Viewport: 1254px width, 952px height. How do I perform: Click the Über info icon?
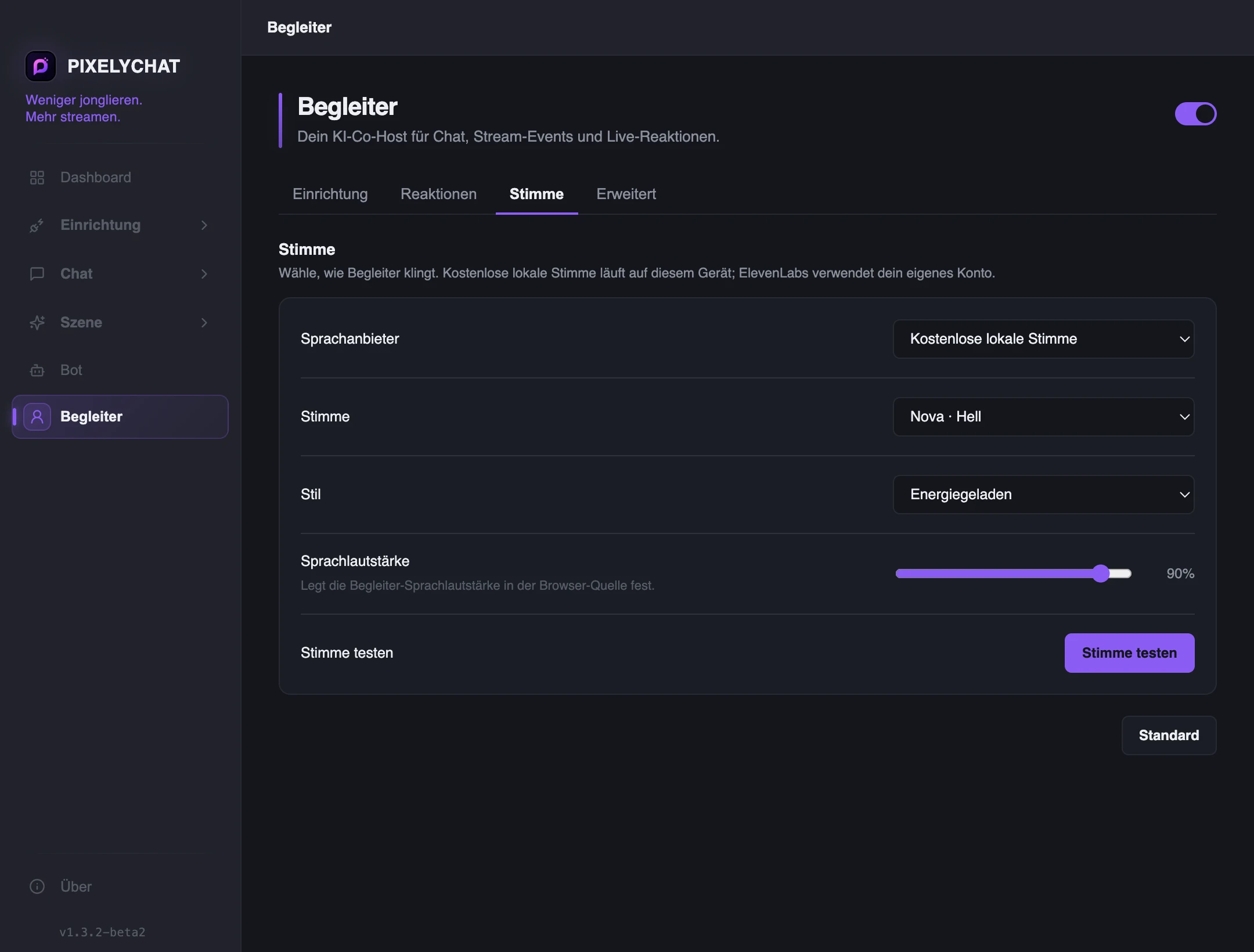coord(37,886)
